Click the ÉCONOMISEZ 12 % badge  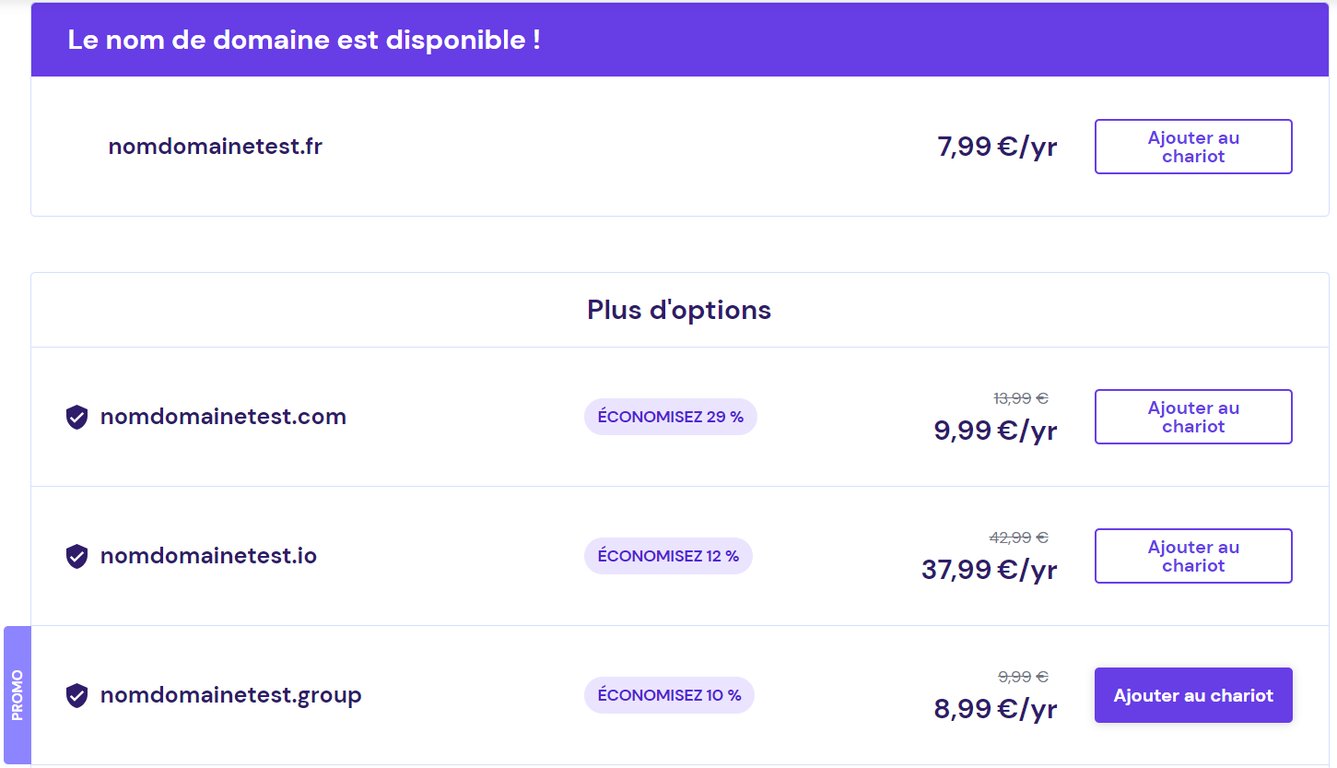(668, 555)
